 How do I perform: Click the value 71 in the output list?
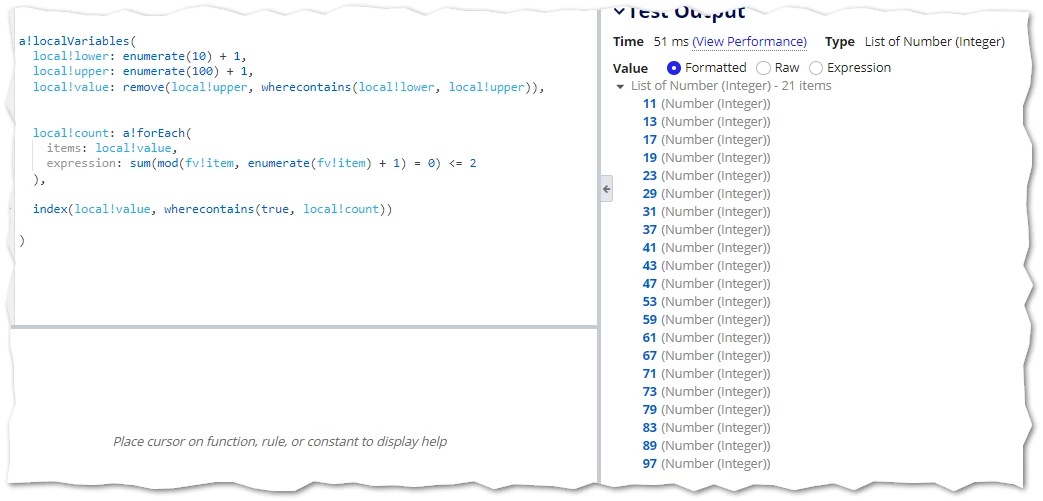click(649, 373)
